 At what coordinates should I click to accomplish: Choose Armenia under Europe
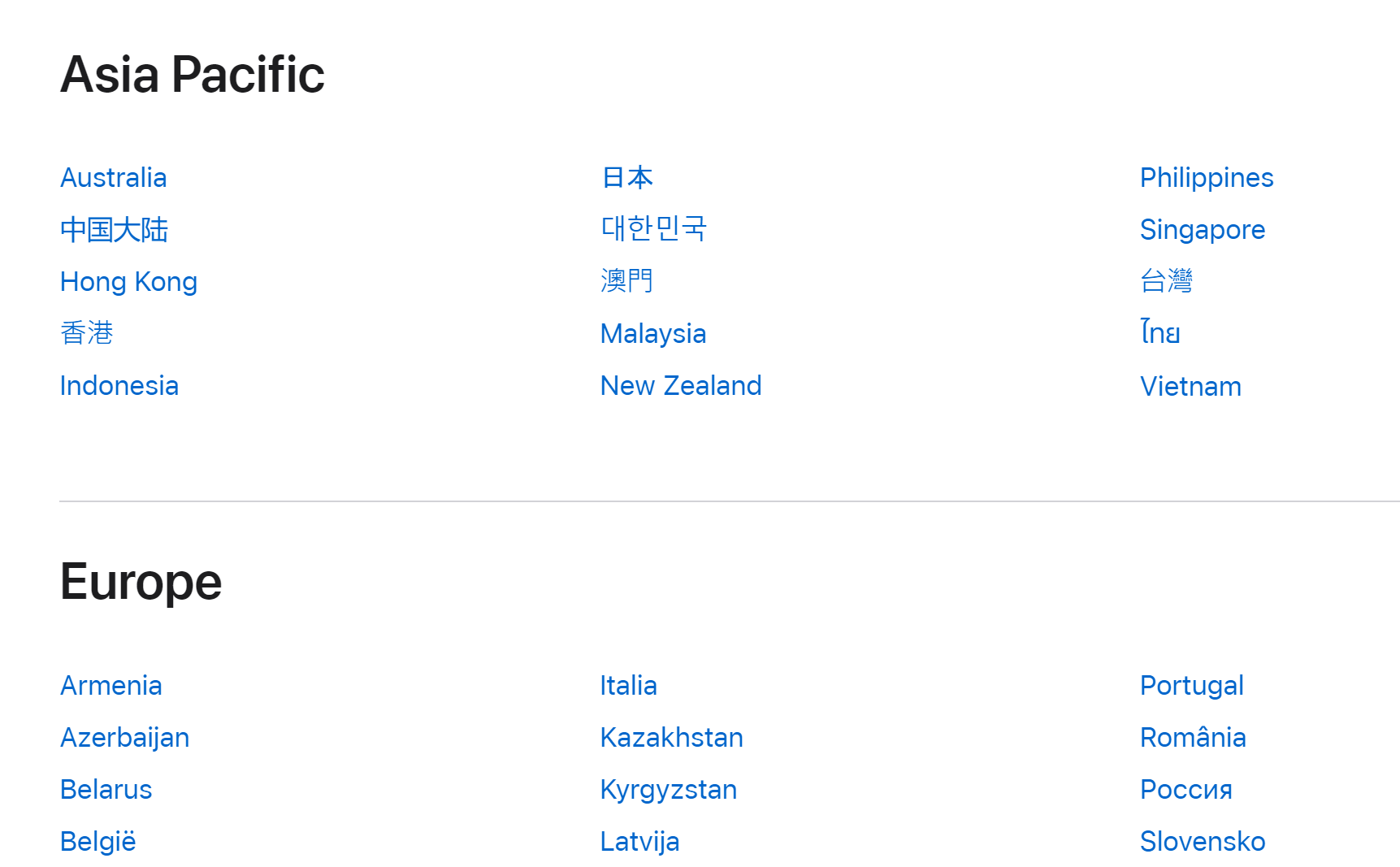(x=111, y=686)
